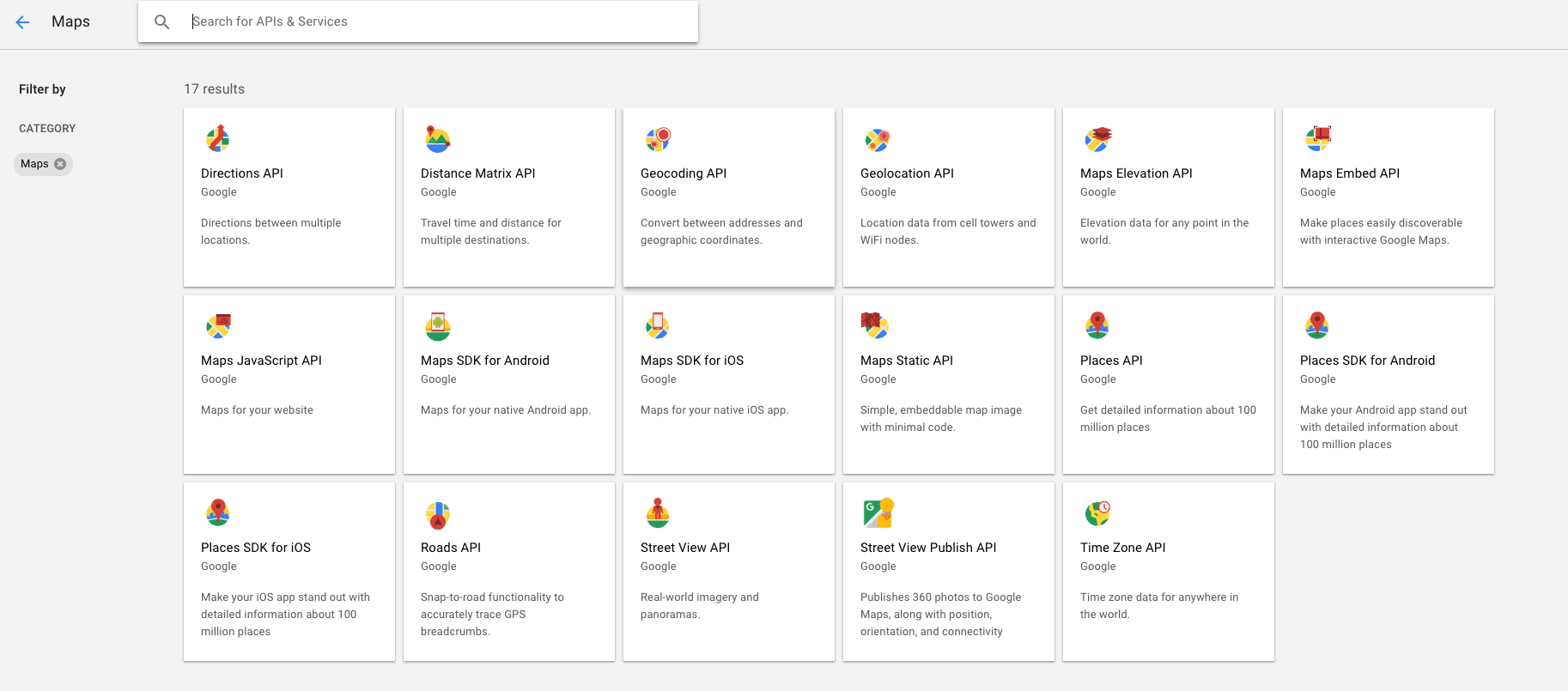Click the Geocoding API icon
Screen dimensions: 1568x691
[658, 138]
